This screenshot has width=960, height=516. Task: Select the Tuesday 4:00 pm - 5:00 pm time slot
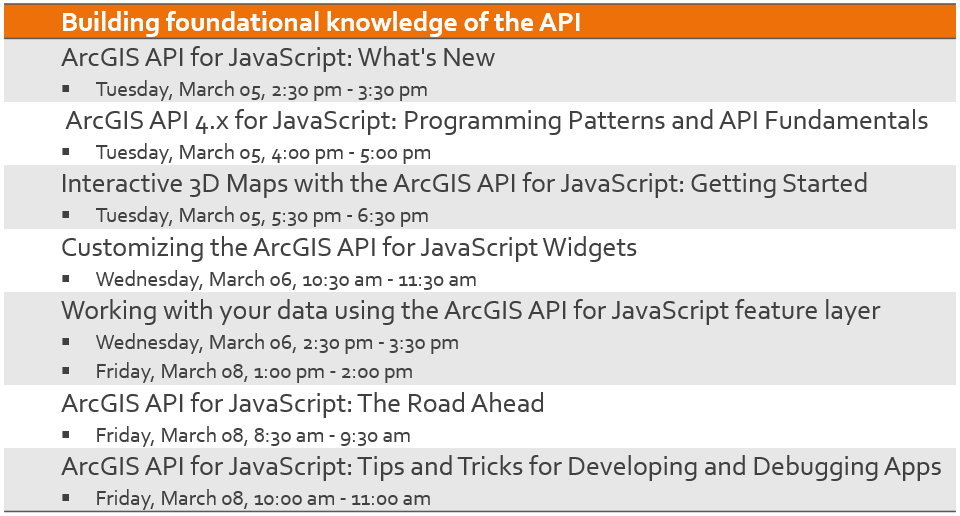click(x=263, y=153)
